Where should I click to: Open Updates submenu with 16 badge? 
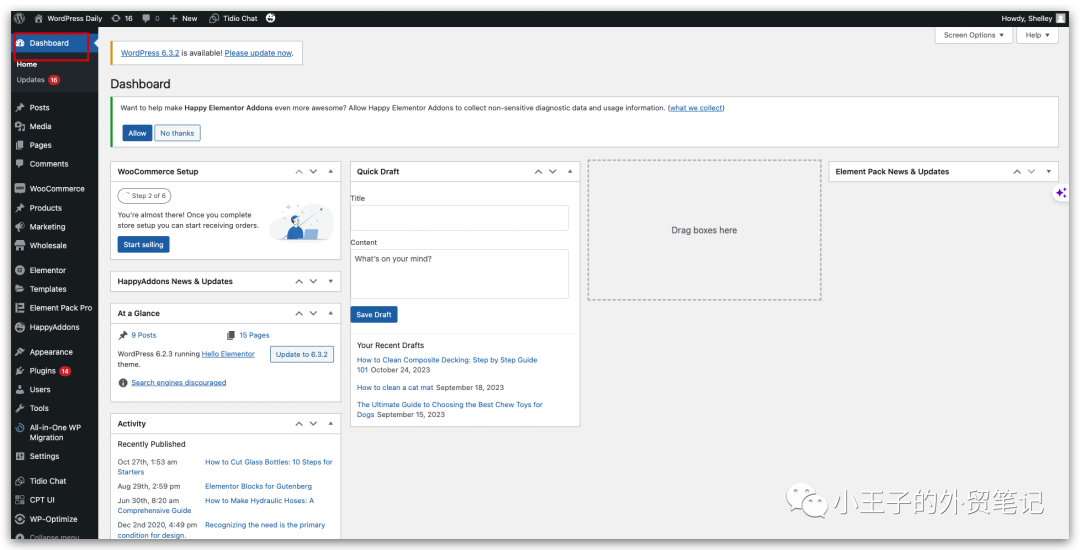(38, 80)
